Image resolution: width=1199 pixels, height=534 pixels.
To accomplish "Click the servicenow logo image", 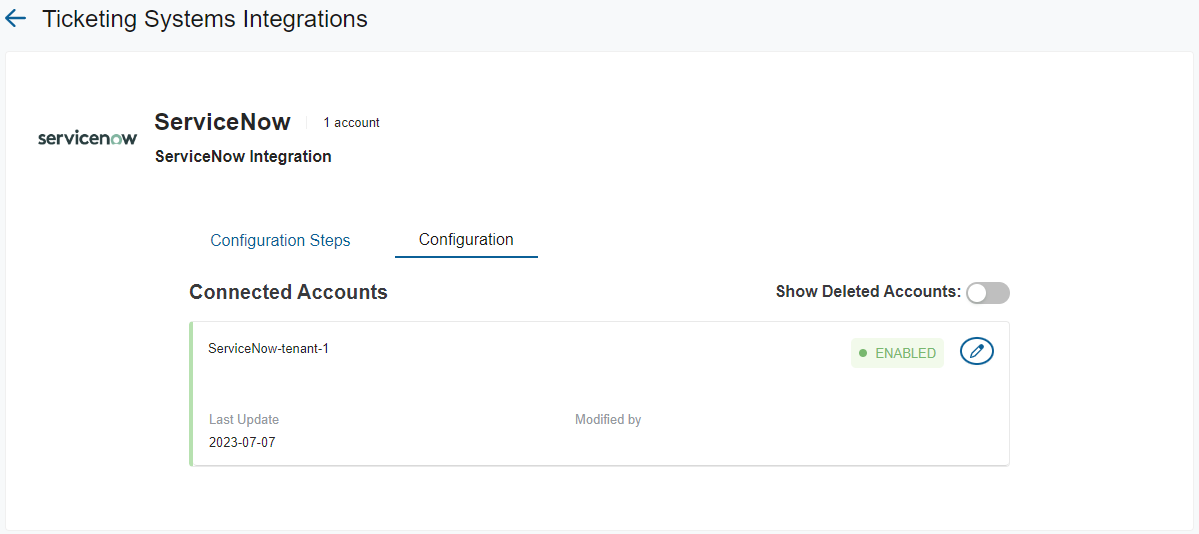I will 87,138.
